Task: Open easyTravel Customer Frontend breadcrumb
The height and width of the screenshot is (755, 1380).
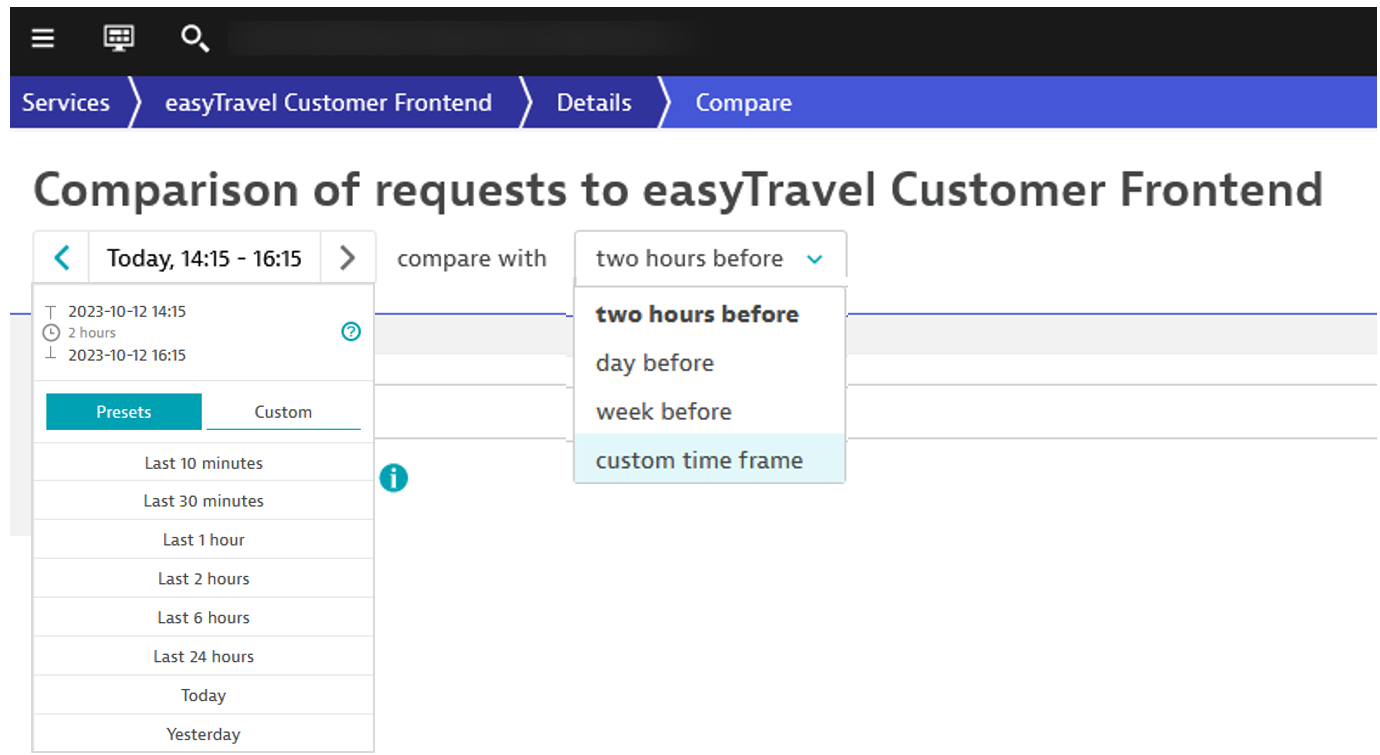Action: [328, 102]
